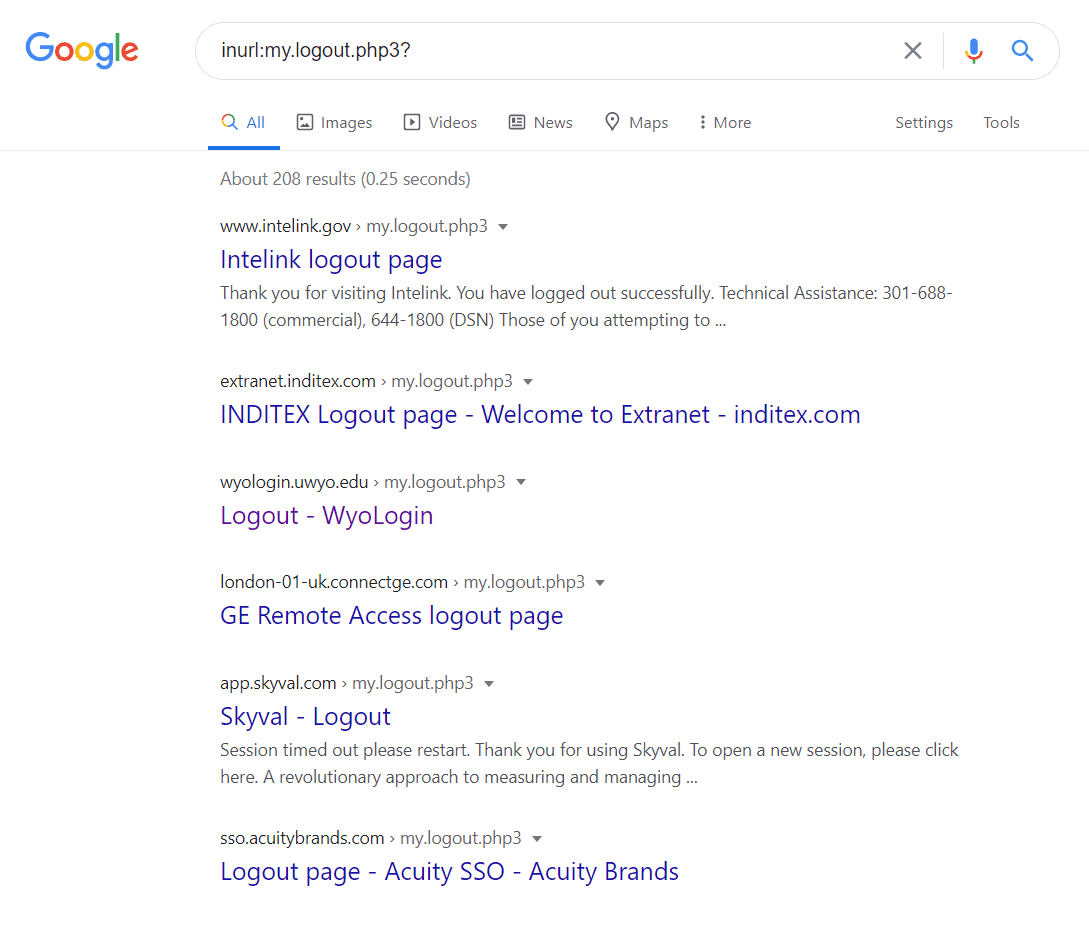Start a voice search with the microphone icon
The height and width of the screenshot is (926, 1089).
tap(973, 50)
